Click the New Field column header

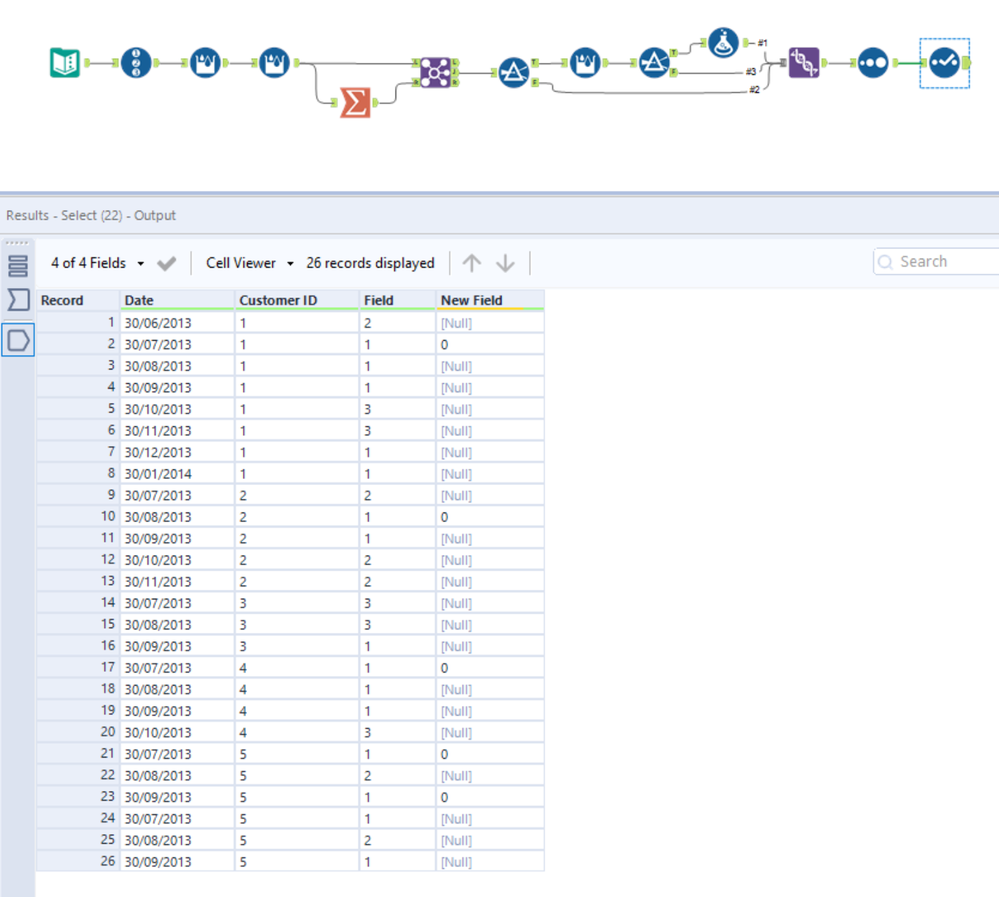490,300
